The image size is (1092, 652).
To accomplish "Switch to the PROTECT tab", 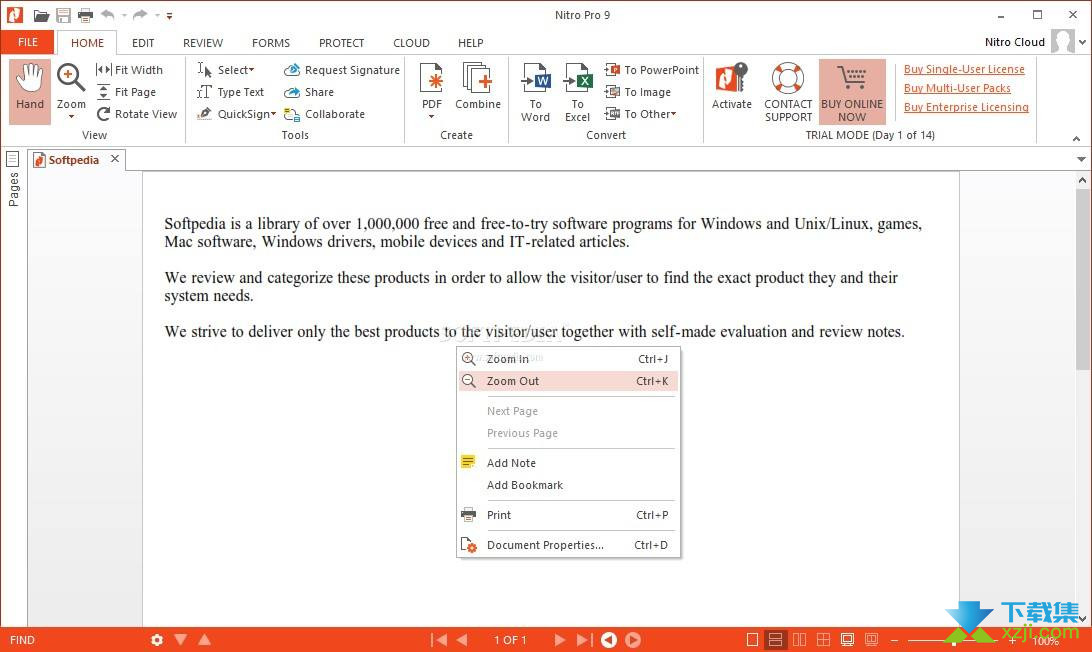I will pyautogui.click(x=341, y=42).
